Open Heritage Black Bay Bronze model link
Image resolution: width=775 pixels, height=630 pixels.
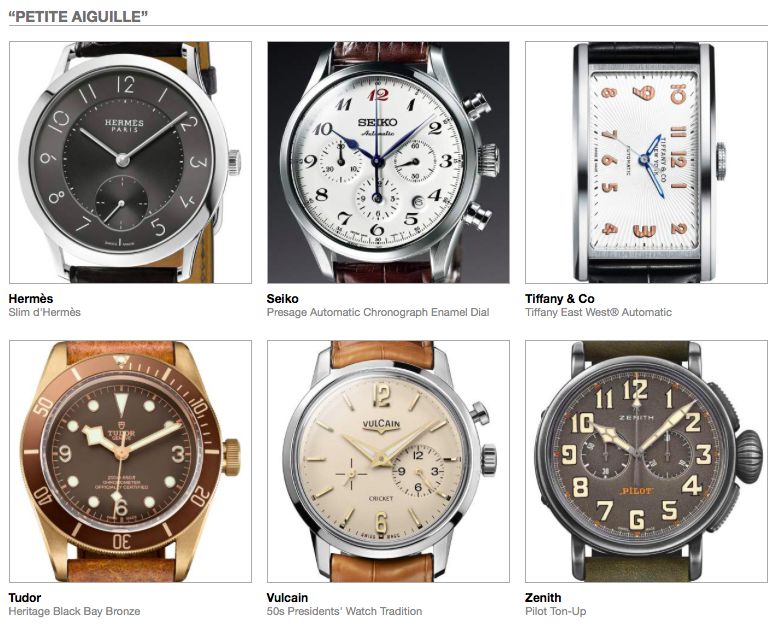click(x=74, y=611)
